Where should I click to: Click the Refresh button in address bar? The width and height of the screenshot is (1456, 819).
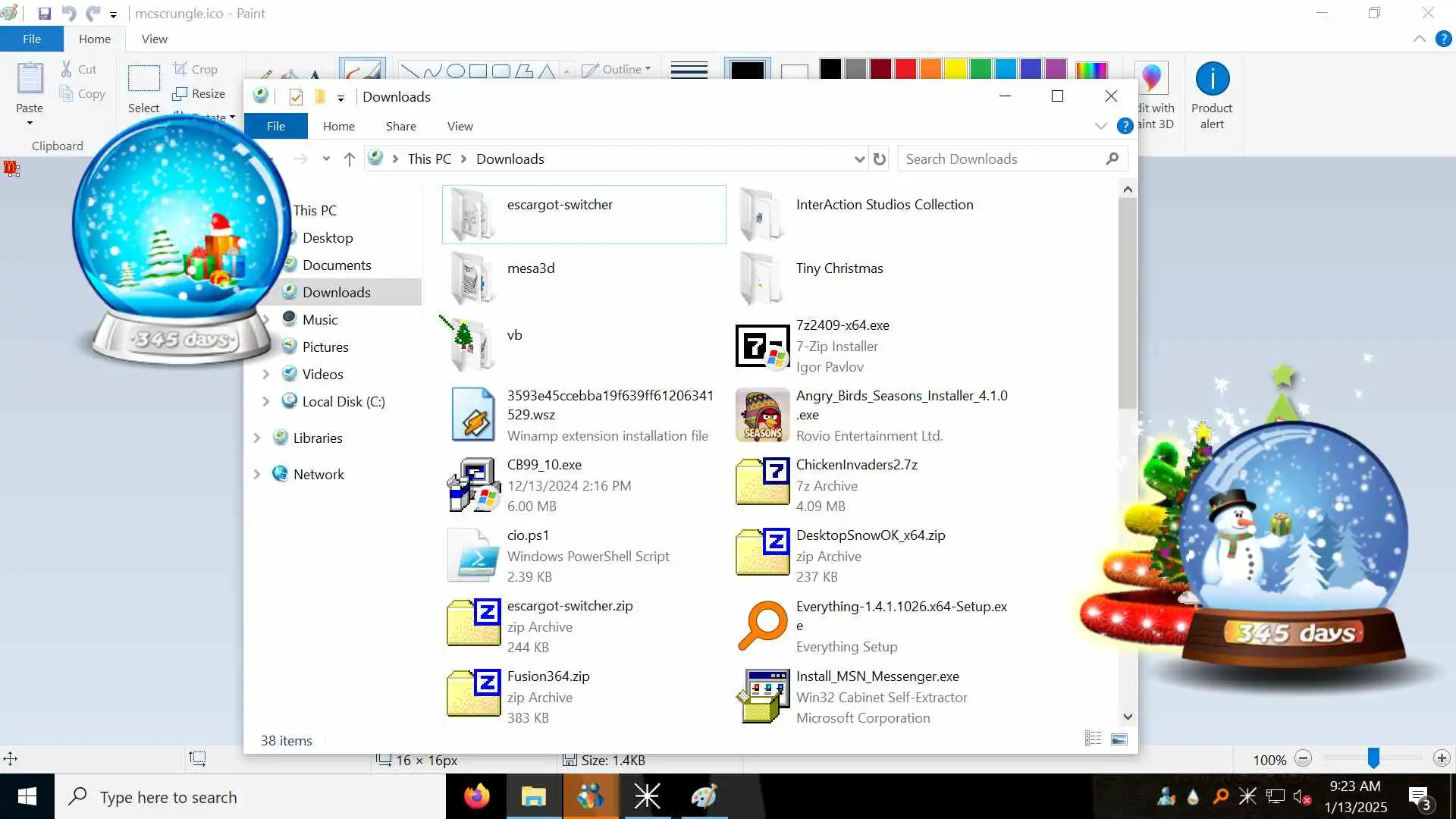(879, 159)
